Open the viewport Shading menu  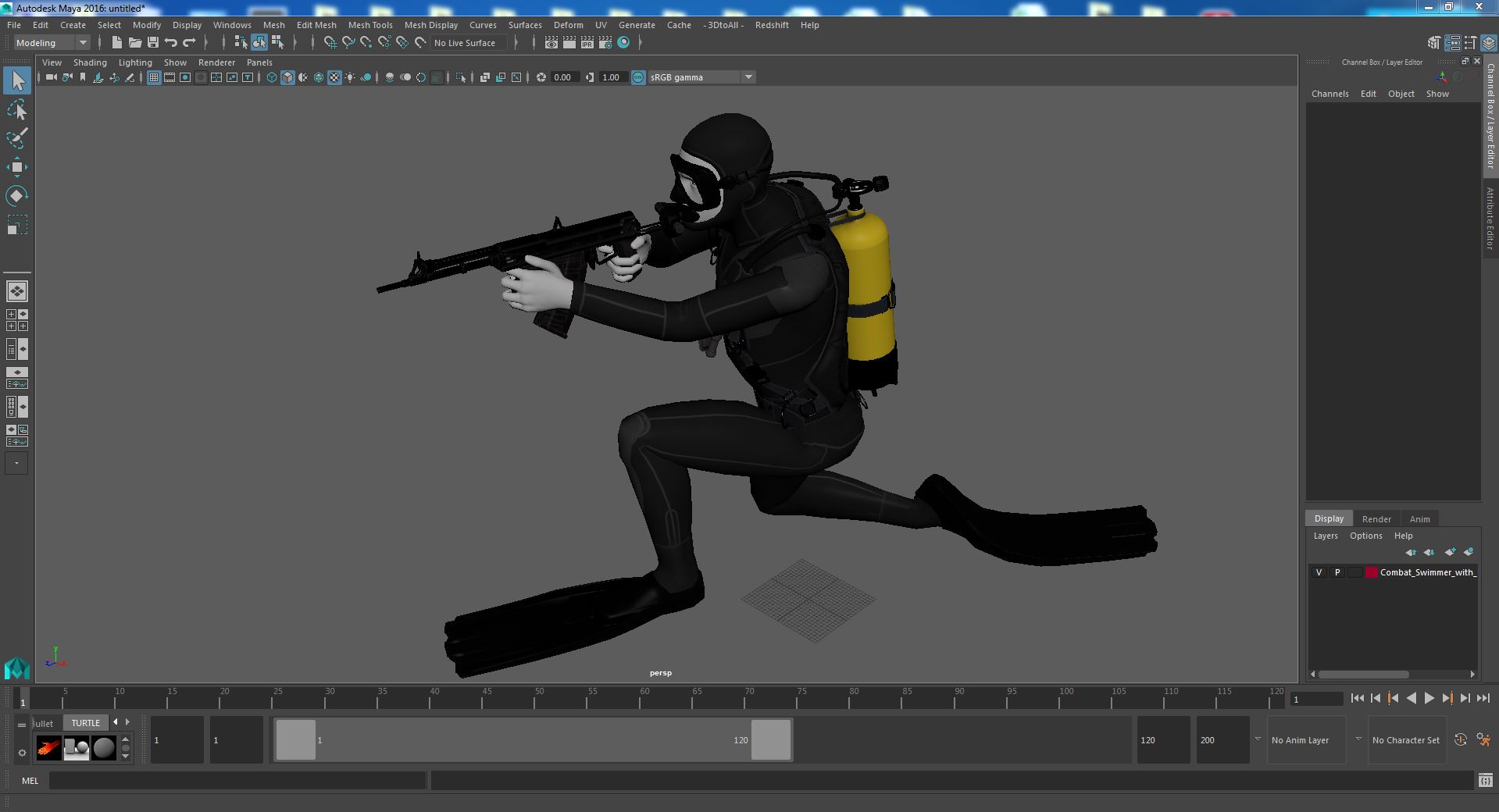pyautogui.click(x=90, y=62)
